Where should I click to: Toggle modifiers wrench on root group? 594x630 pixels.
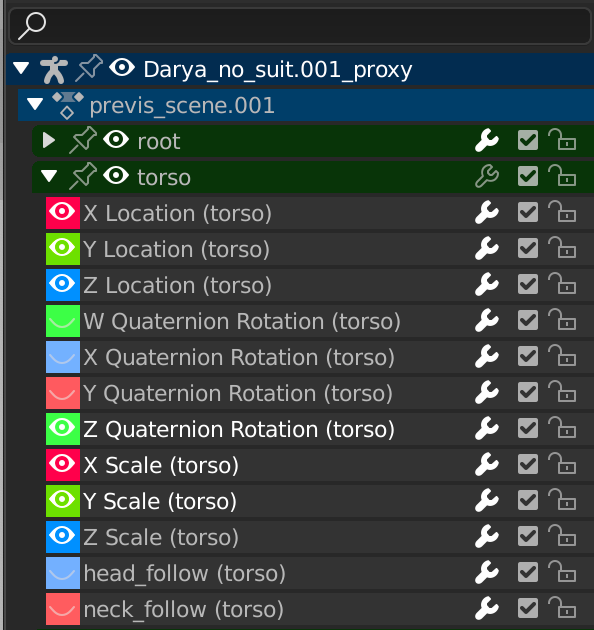tap(487, 141)
